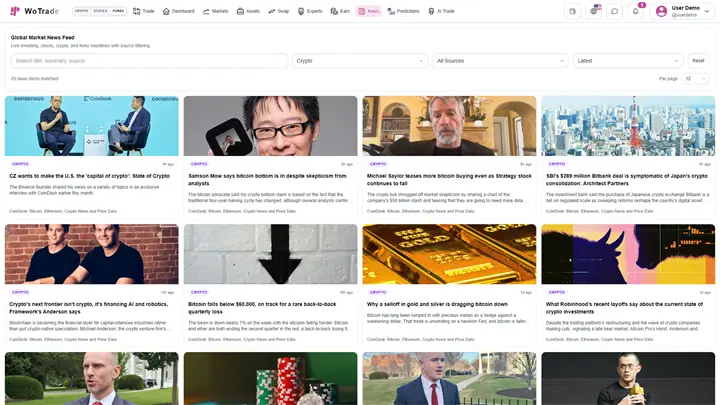
Task: Open the Swap page
Action: point(279,11)
